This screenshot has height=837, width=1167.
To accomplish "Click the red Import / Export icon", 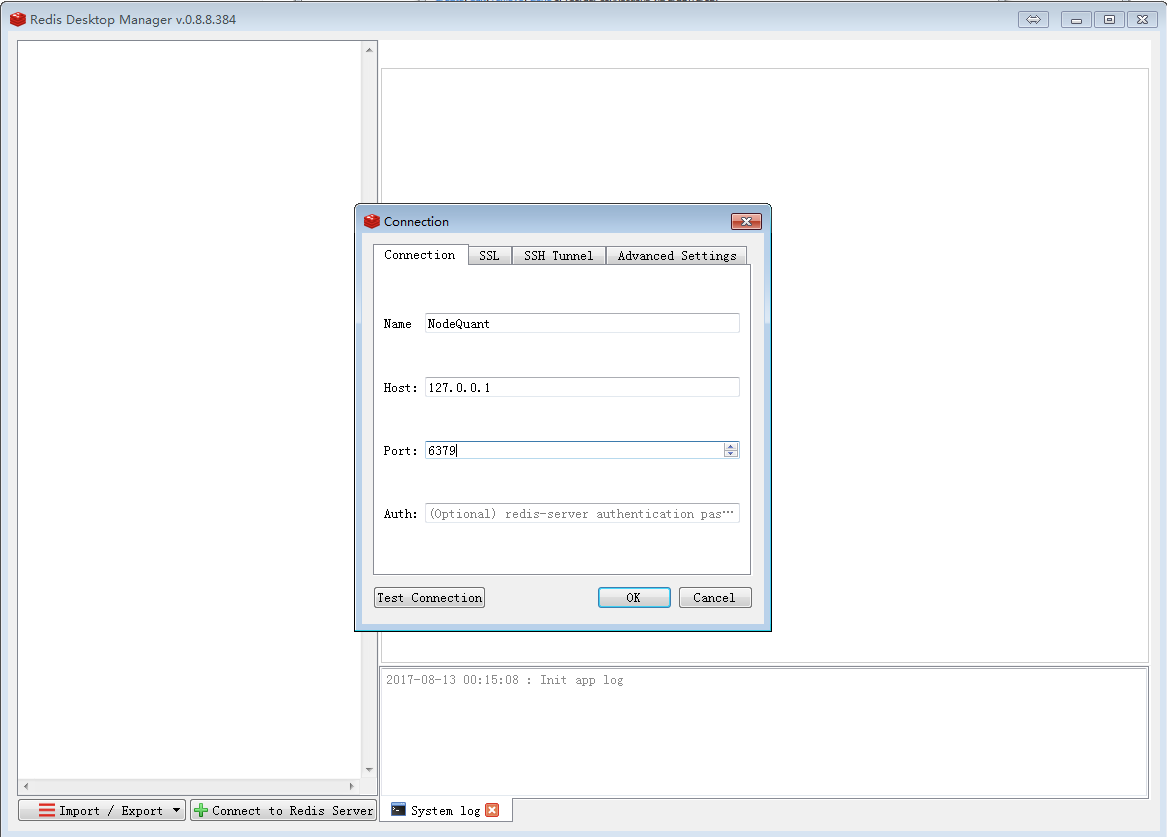I will [47, 810].
